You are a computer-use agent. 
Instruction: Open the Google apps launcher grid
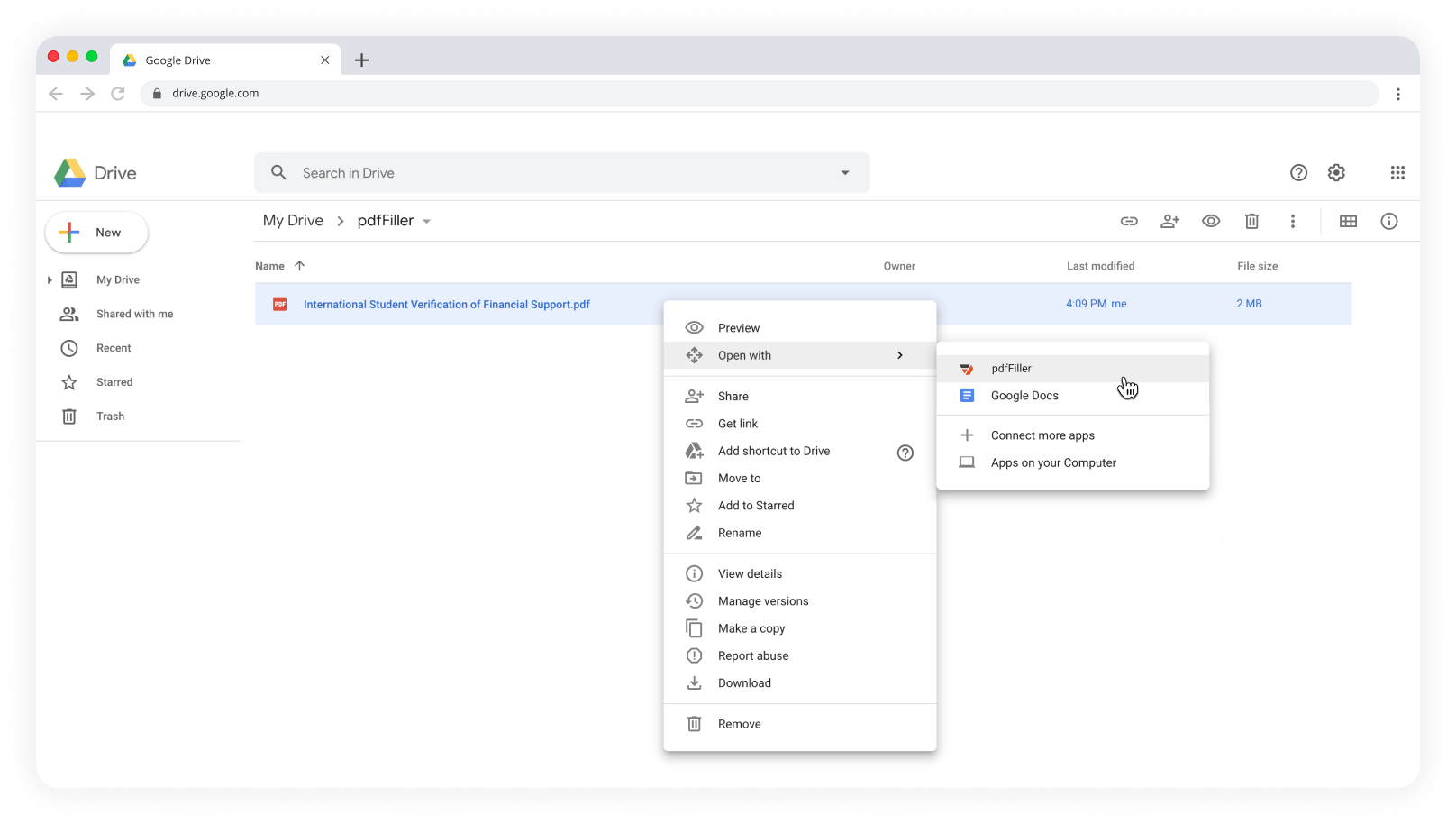1397,172
